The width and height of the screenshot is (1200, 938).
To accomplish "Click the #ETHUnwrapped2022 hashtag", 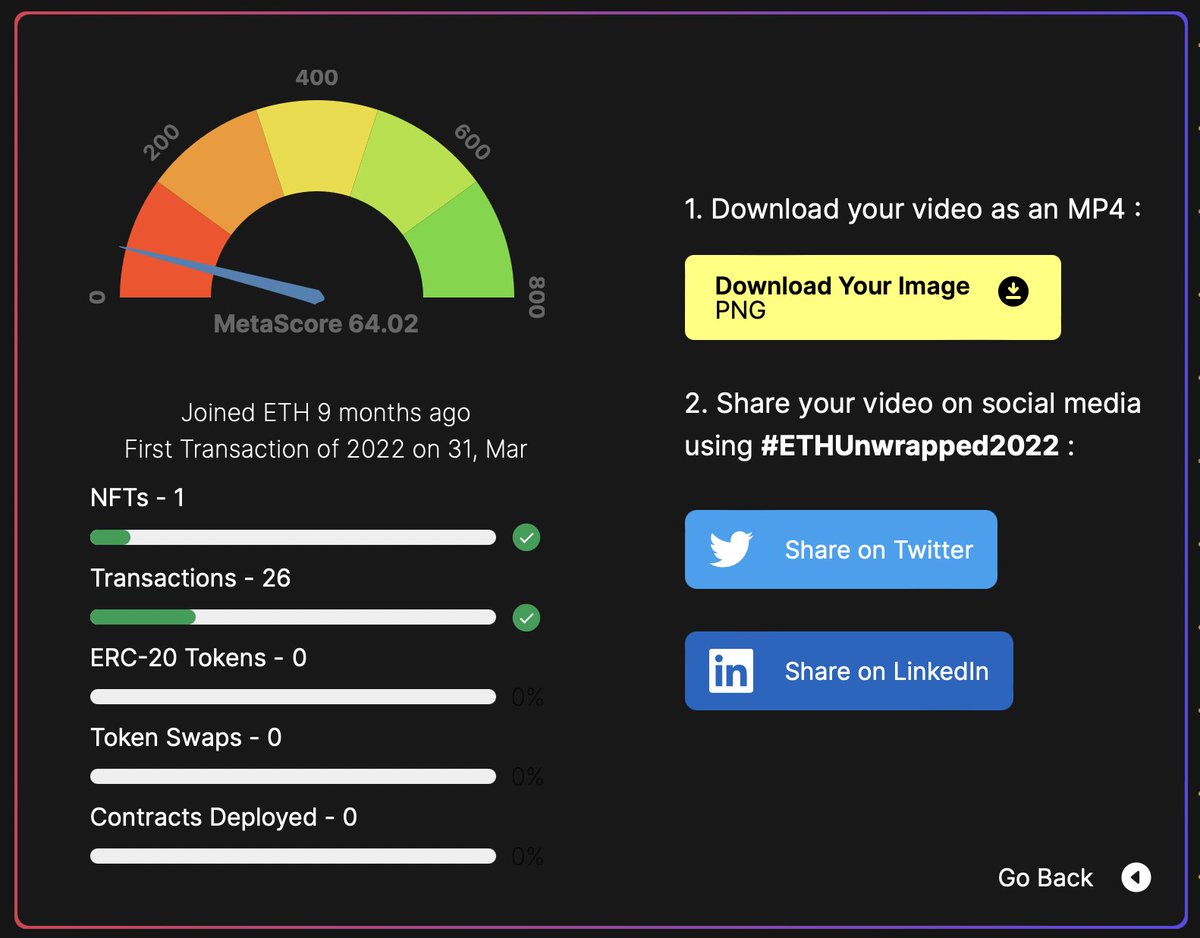I will click(909, 445).
